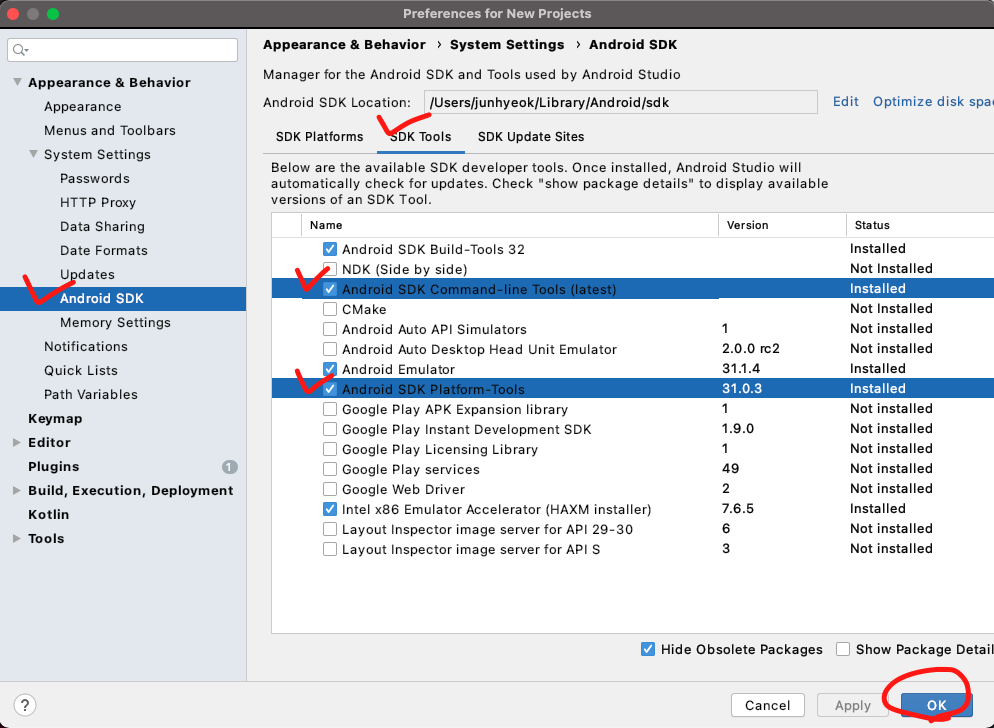Click the Optimize disk space link

pyautogui.click(x=933, y=101)
